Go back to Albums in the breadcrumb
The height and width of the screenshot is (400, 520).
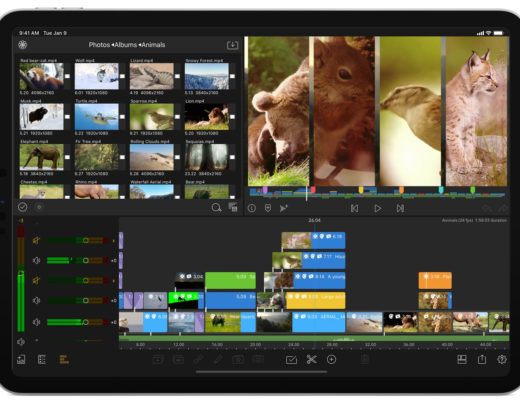coord(126,45)
